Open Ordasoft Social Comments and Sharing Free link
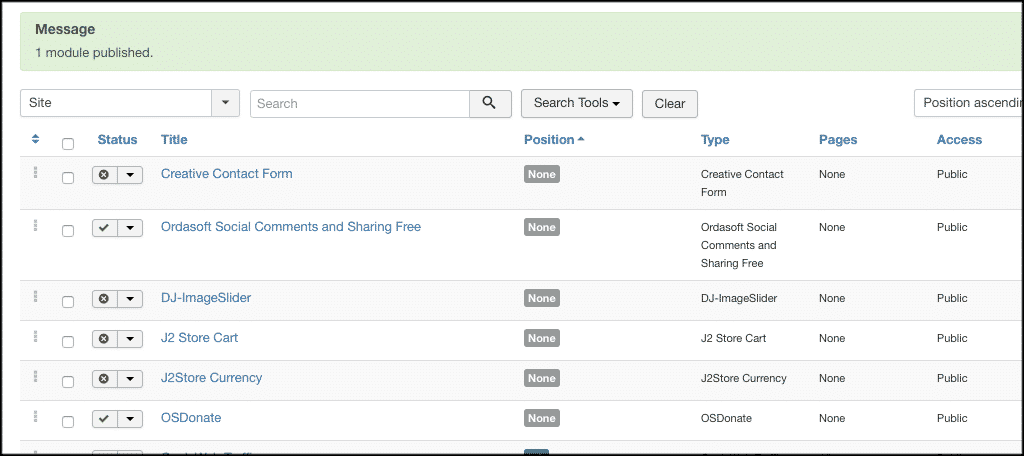The height and width of the screenshot is (456, 1024). [x=291, y=227]
